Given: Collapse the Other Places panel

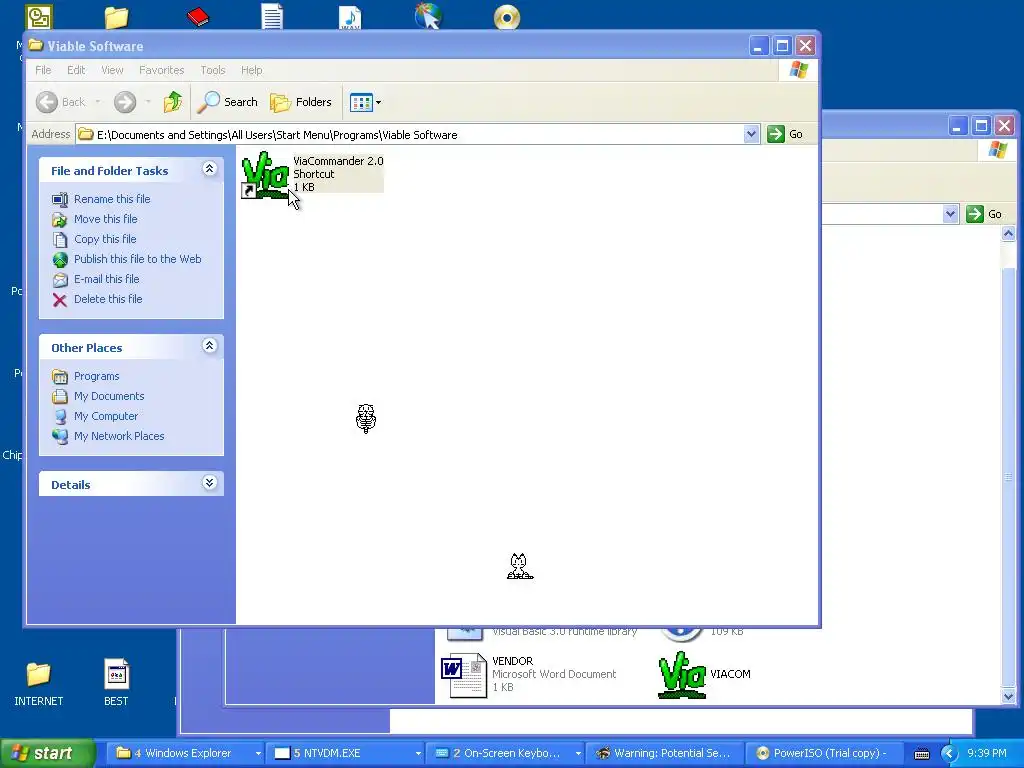Looking at the screenshot, I should pos(209,346).
